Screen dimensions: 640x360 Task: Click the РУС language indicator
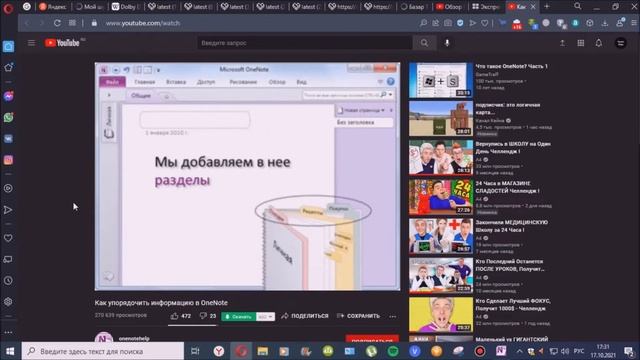tap(579, 351)
